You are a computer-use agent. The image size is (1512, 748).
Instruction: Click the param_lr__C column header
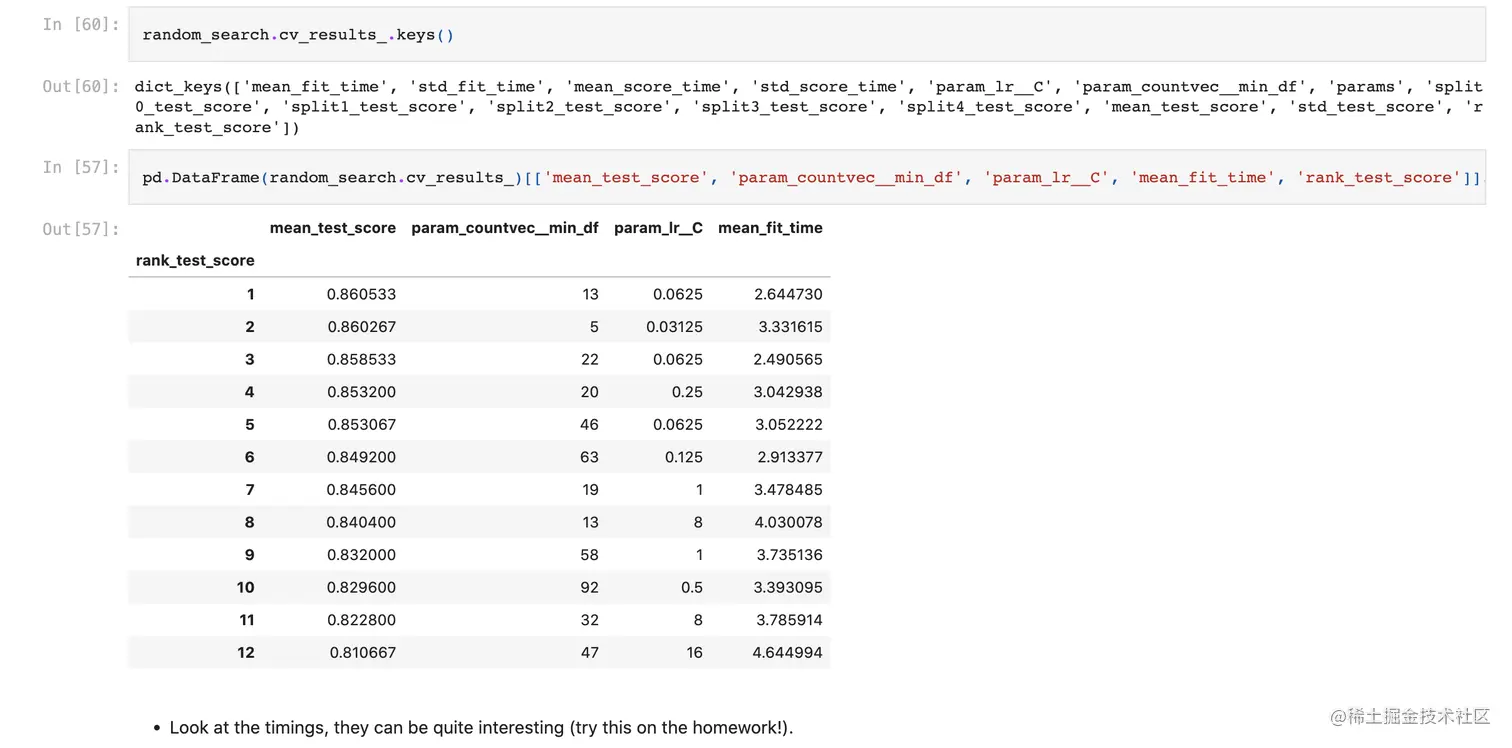pos(658,228)
